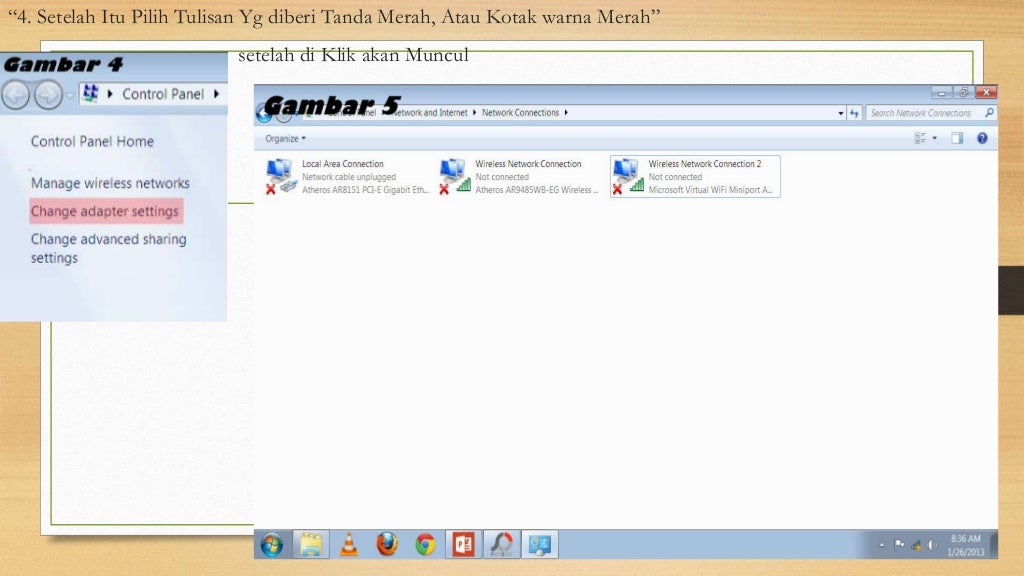Click Control Panel icon in Gambar 4 address bar
This screenshot has height=576, width=1024.
[91, 93]
